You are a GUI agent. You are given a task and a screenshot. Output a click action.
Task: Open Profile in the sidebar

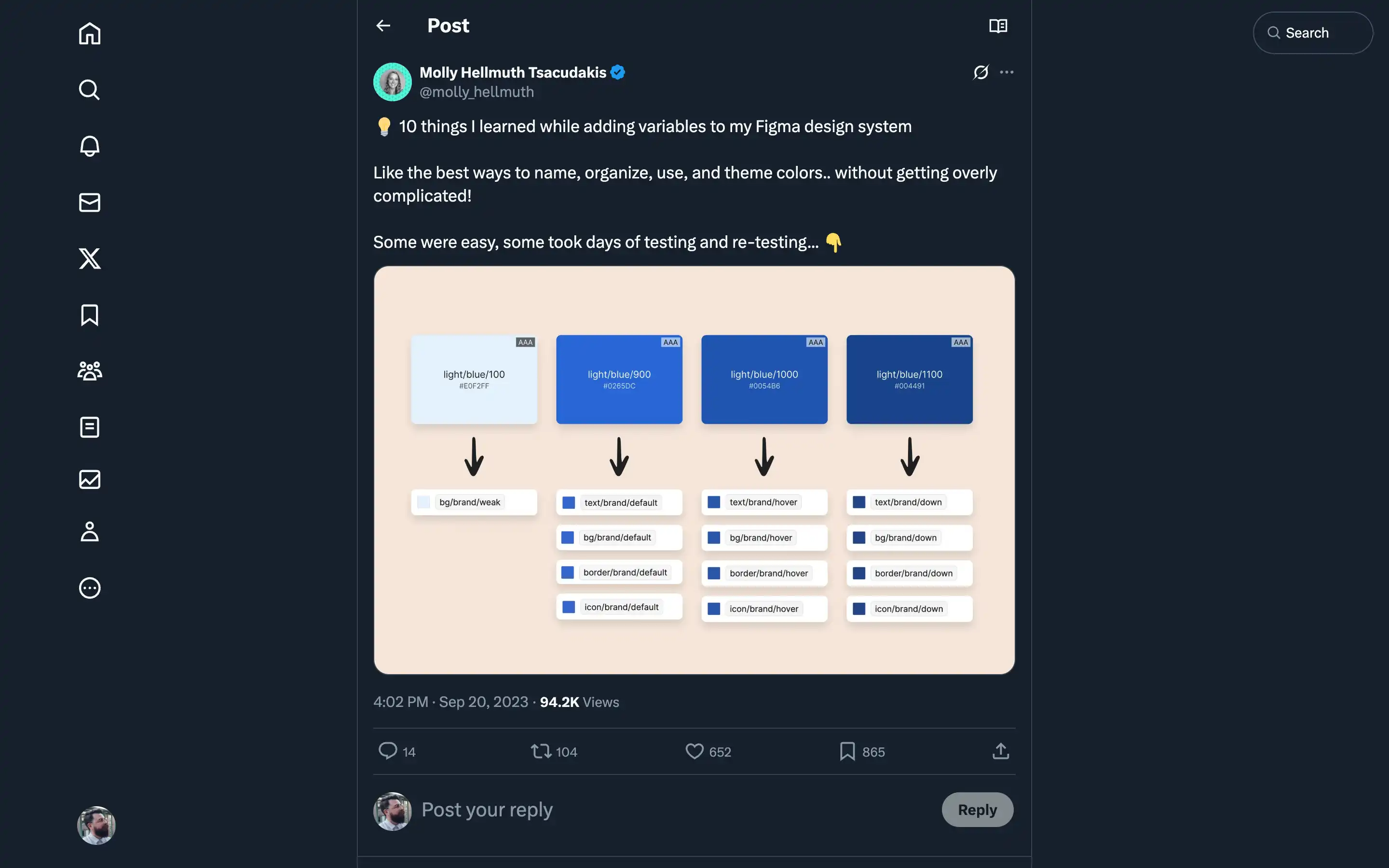pyautogui.click(x=90, y=531)
